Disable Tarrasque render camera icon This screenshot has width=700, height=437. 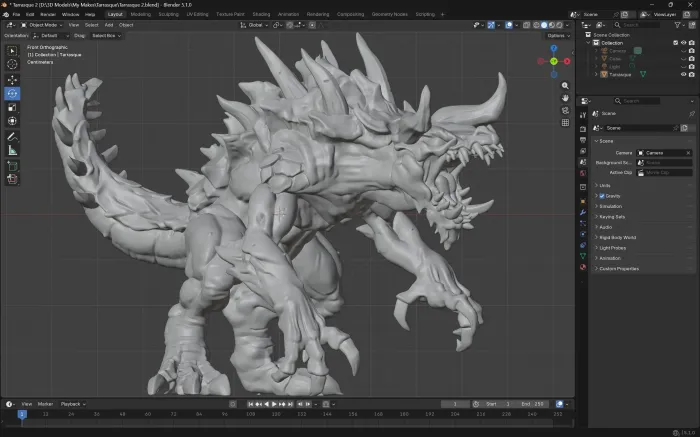click(x=692, y=75)
